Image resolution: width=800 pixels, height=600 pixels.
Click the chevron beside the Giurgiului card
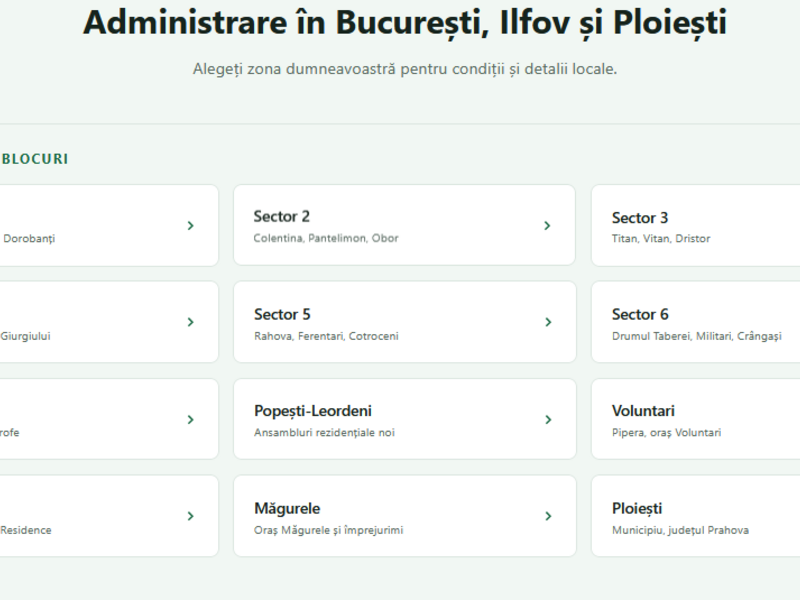click(191, 322)
